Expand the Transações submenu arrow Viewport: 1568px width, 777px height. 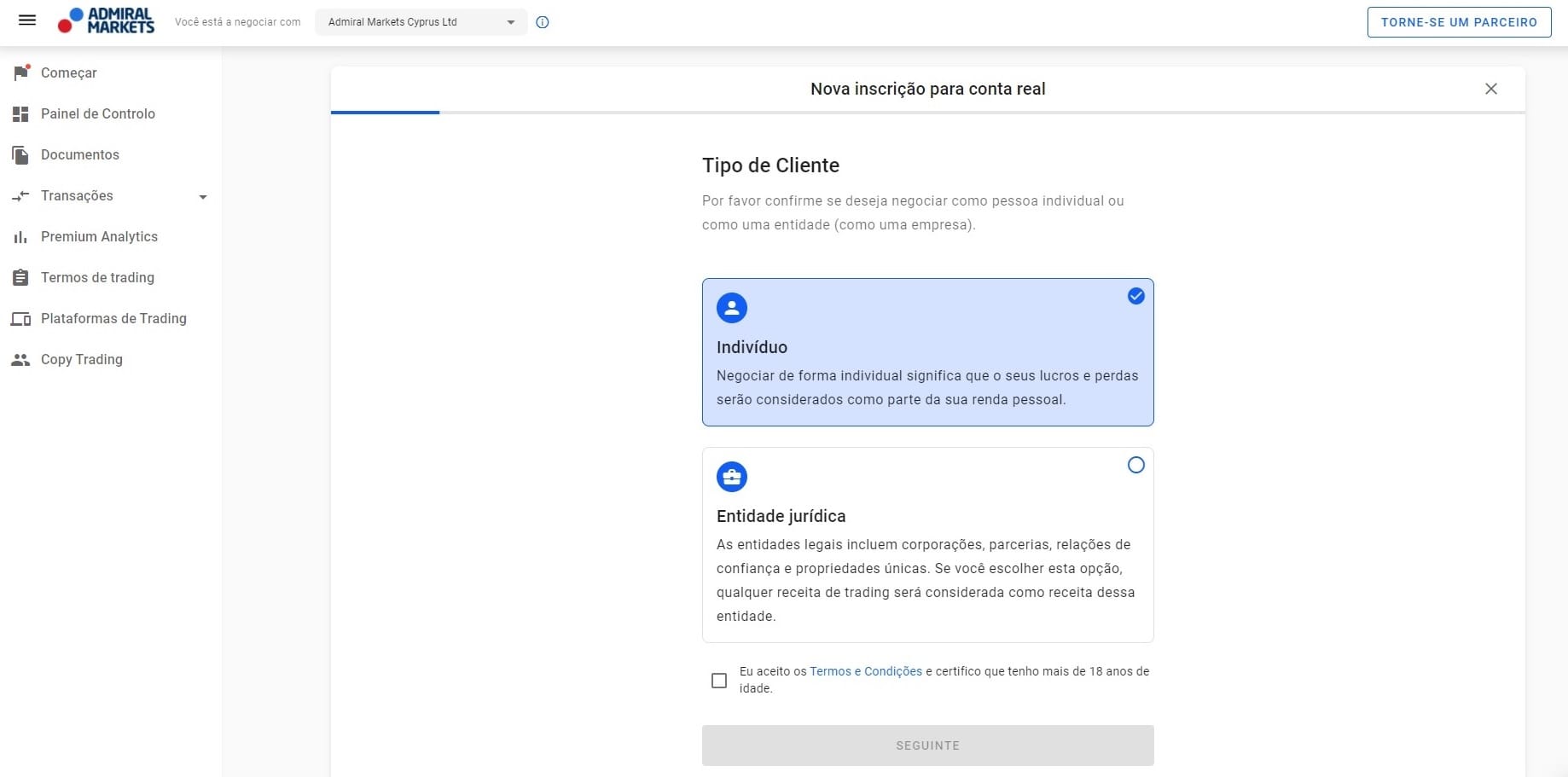[203, 197]
